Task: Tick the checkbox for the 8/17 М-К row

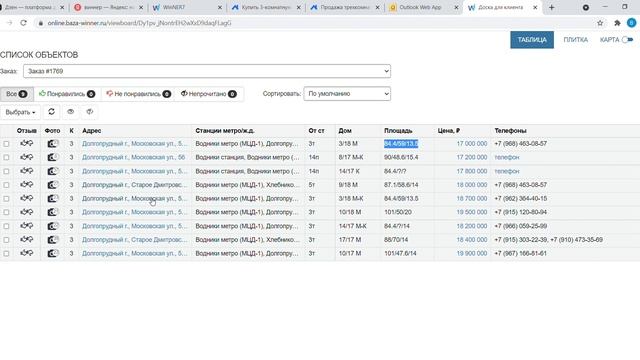Action: click(x=6, y=157)
